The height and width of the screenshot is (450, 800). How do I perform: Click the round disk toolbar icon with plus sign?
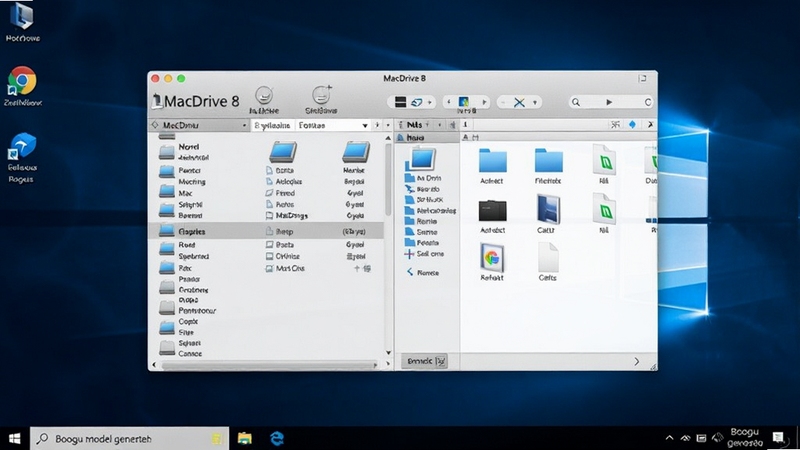pyautogui.click(x=321, y=94)
